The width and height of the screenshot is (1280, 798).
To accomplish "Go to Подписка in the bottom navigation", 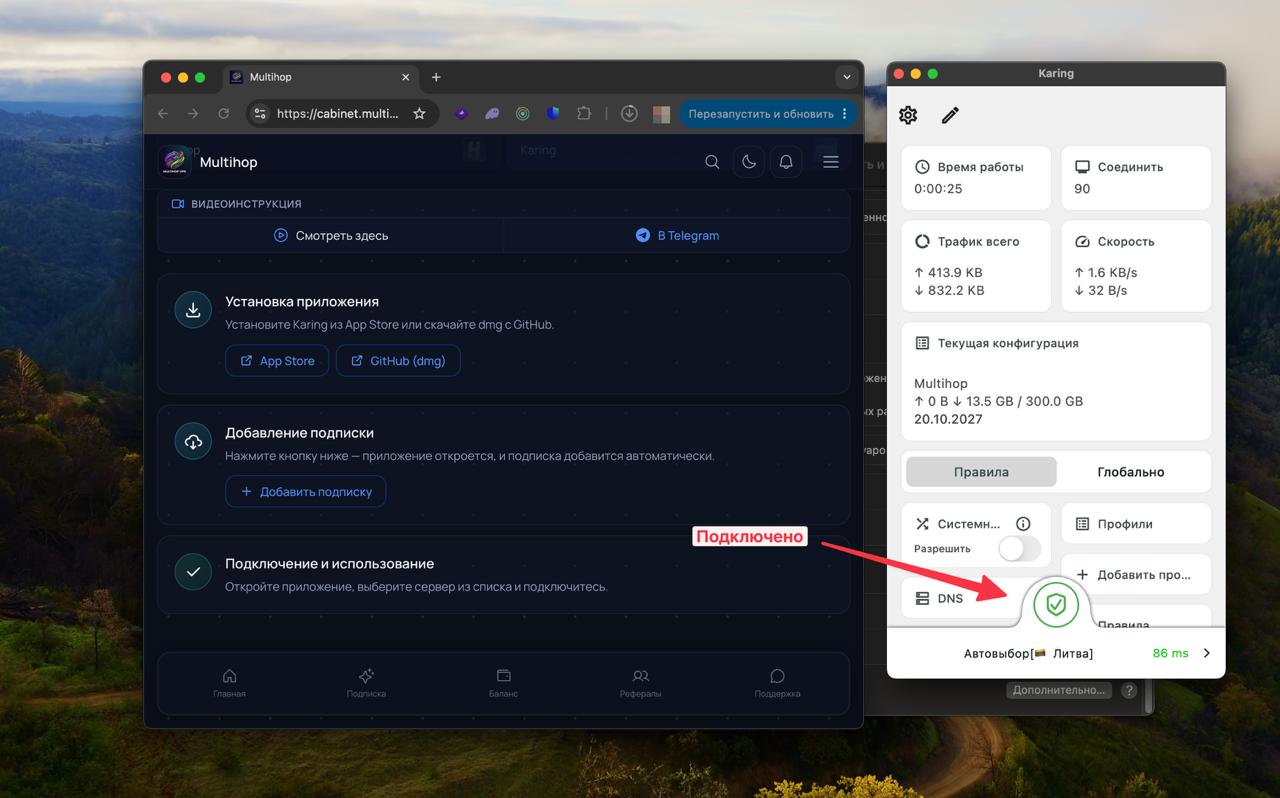I will pyautogui.click(x=366, y=684).
